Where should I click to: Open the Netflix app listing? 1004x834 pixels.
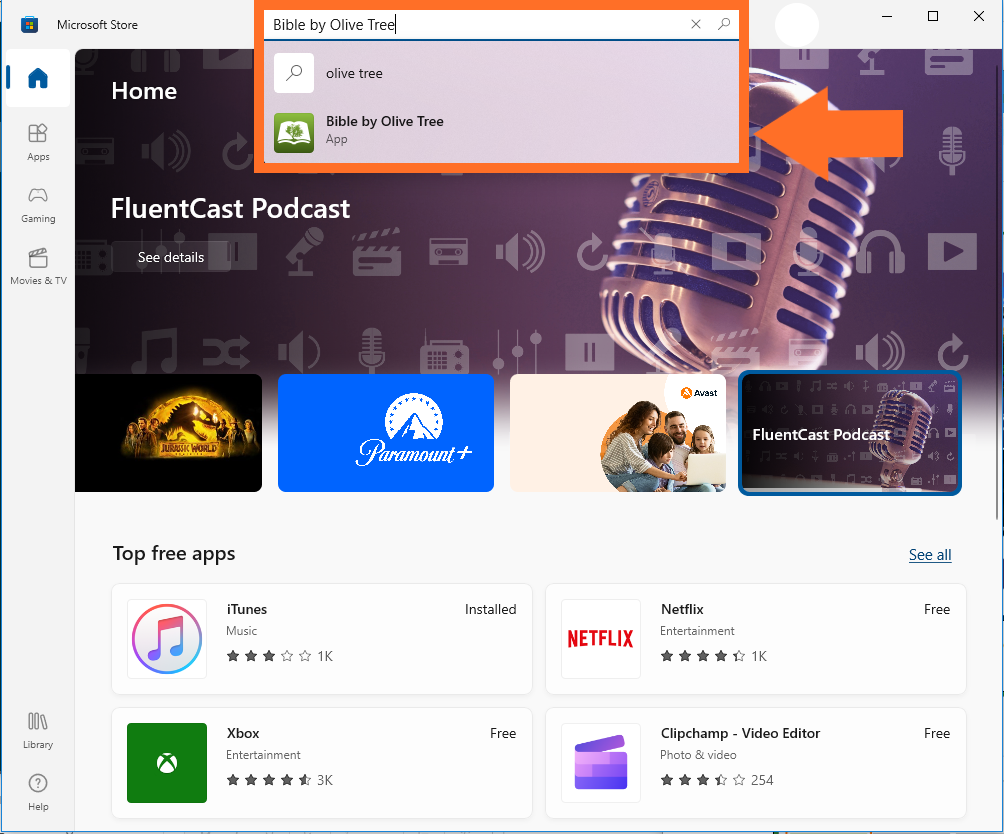pyautogui.click(x=755, y=639)
